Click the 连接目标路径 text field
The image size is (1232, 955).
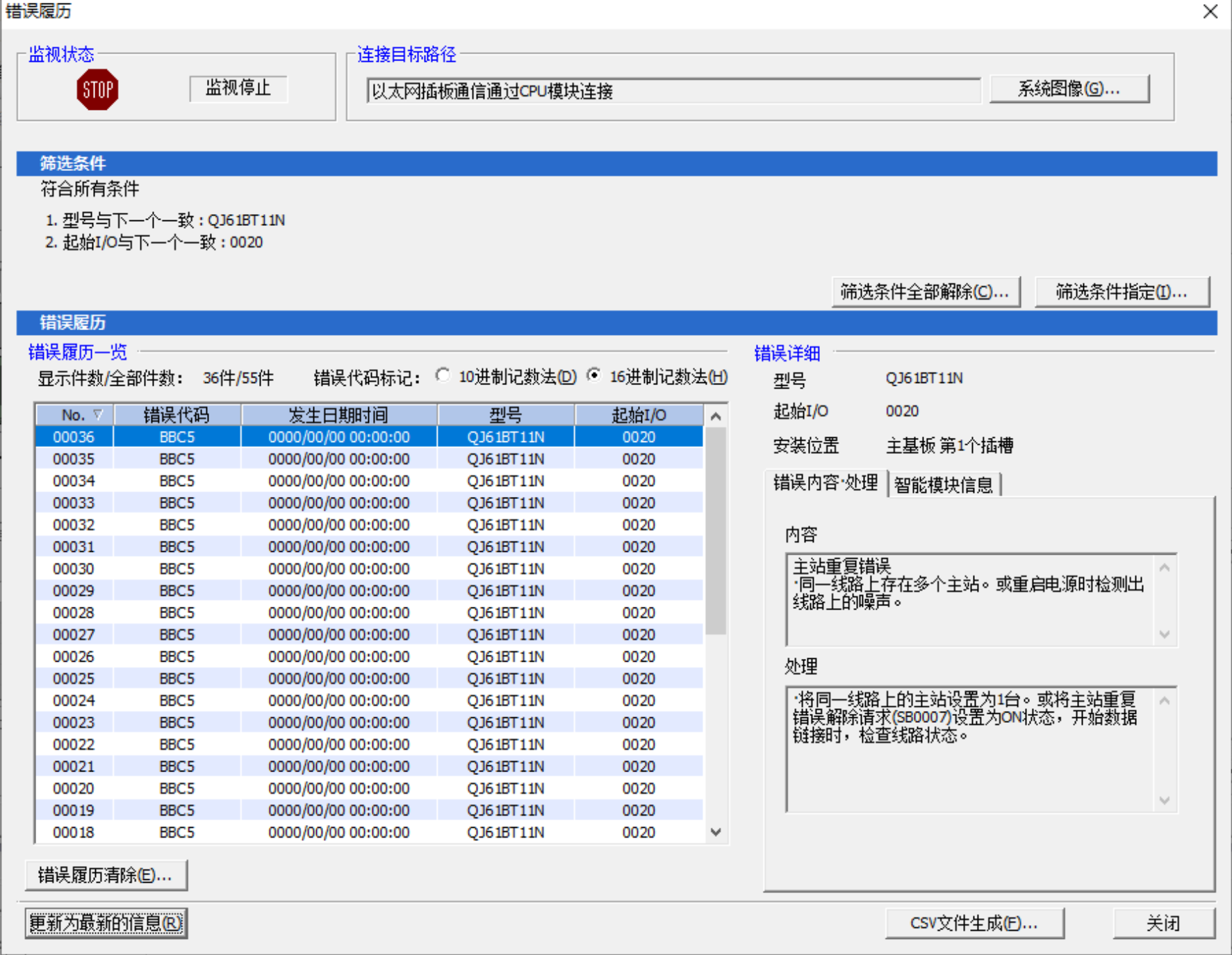[x=673, y=91]
